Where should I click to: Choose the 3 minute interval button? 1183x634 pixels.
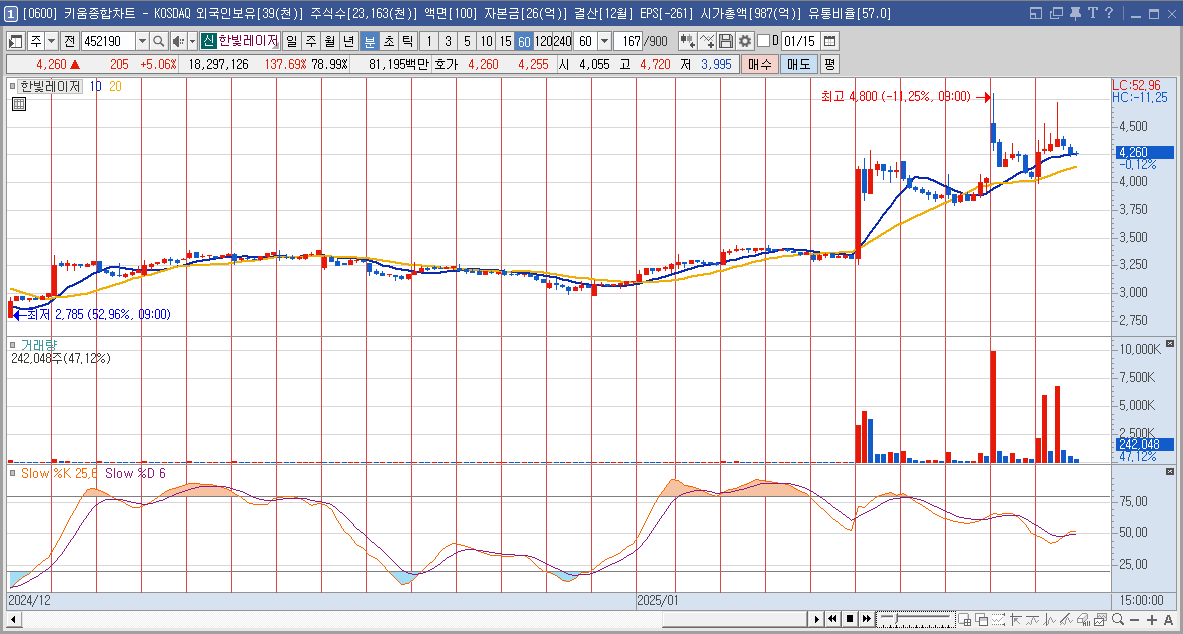(448, 41)
